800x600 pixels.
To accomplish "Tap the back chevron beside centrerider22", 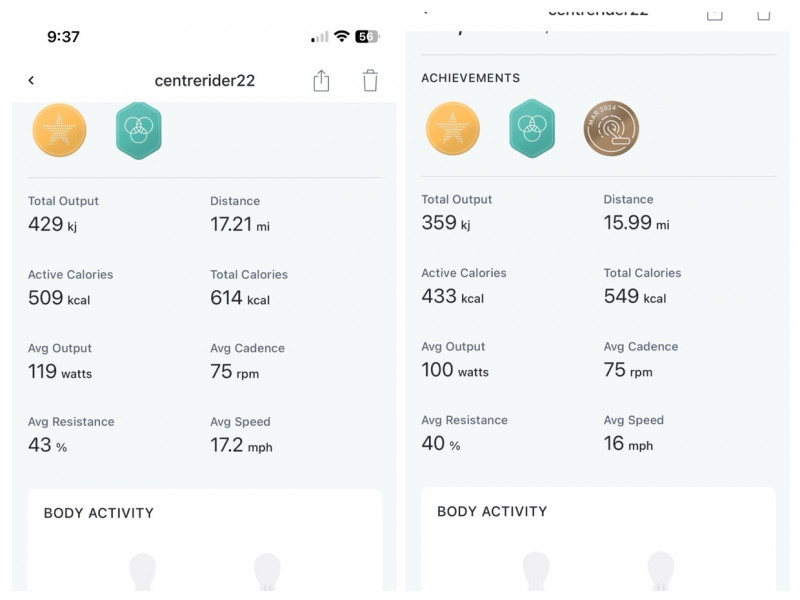I will (x=31, y=81).
